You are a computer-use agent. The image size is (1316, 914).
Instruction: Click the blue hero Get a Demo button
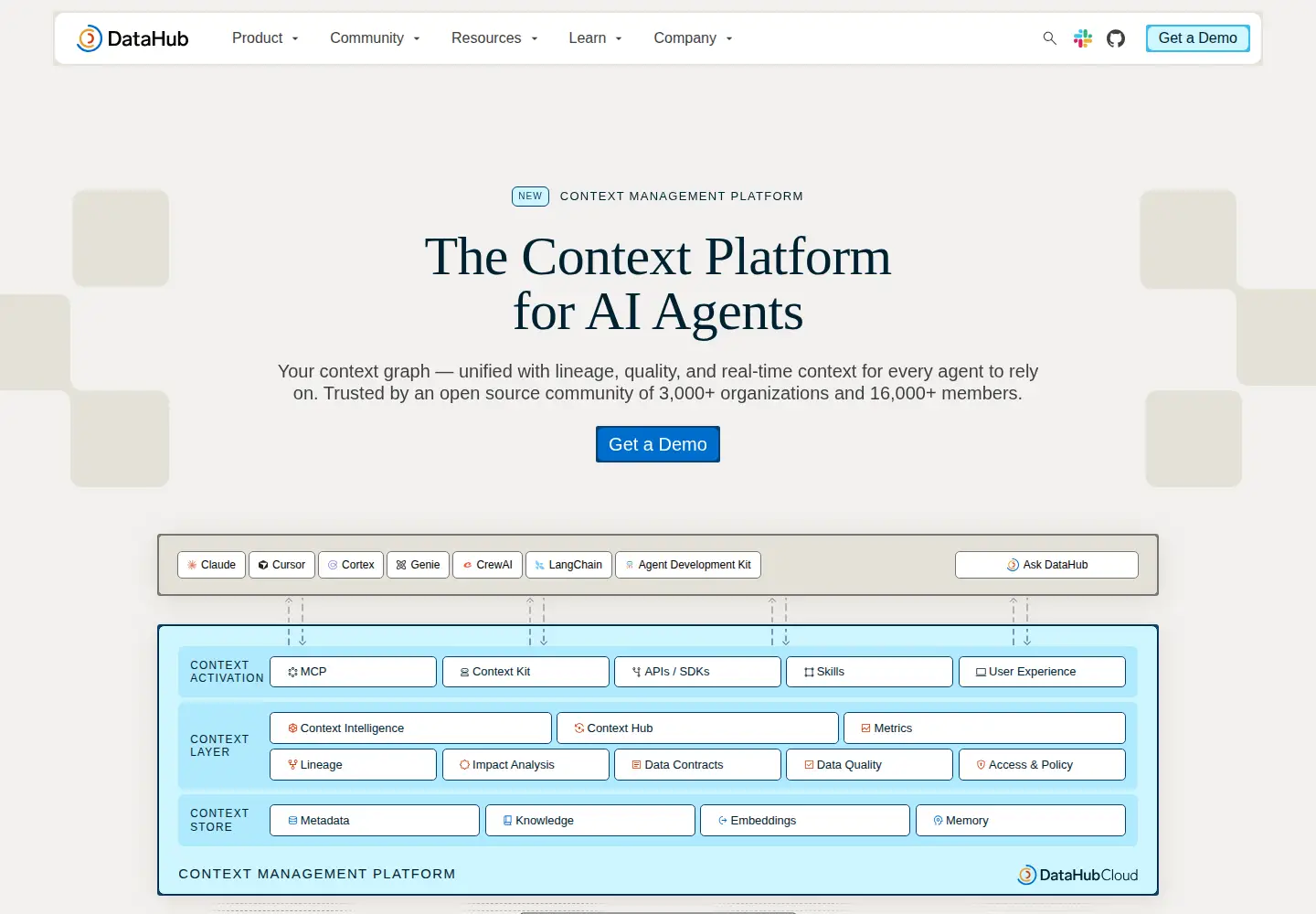pyautogui.click(x=658, y=444)
